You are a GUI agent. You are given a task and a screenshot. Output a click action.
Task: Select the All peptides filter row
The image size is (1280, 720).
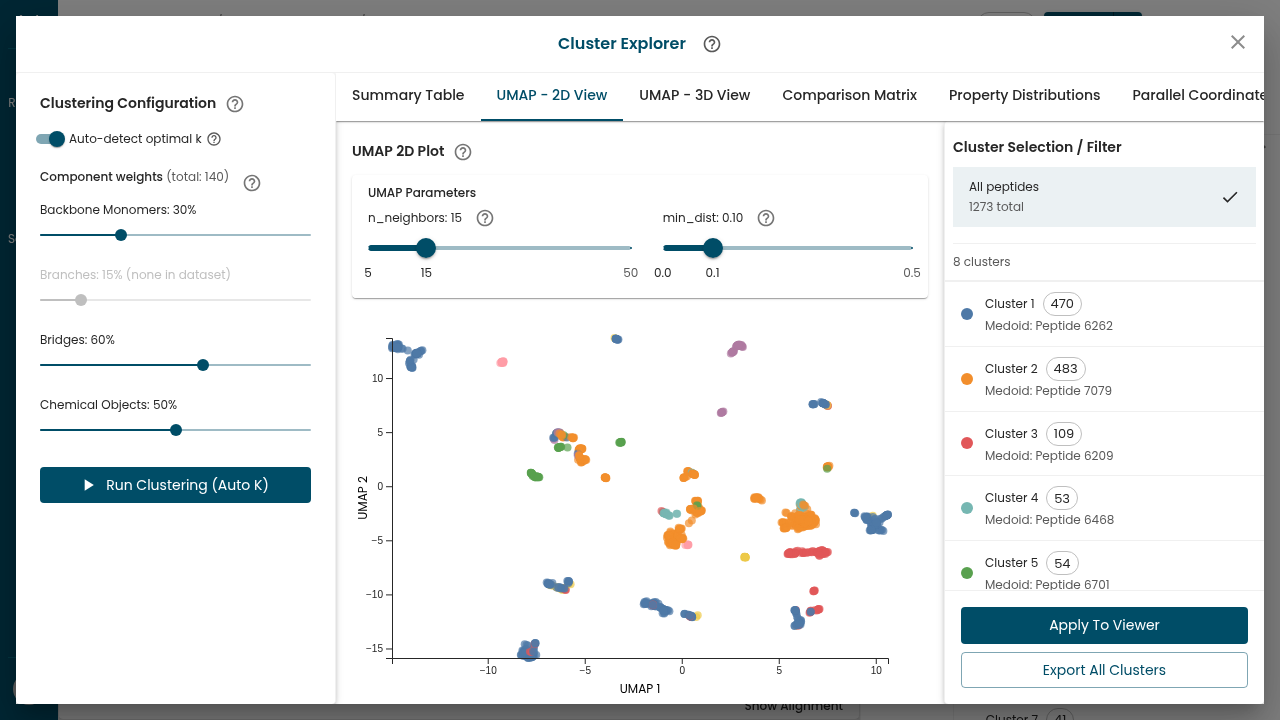click(x=1104, y=197)
